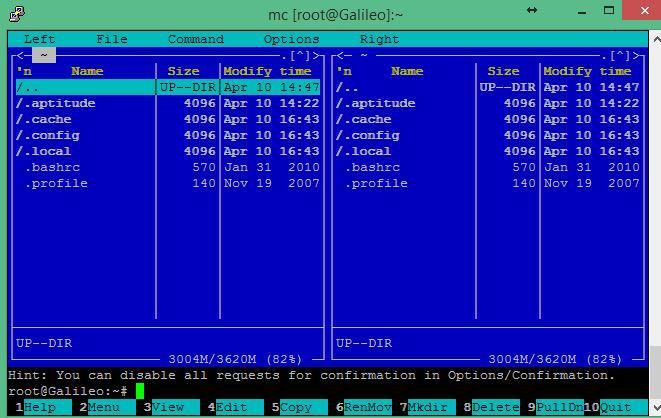Image resolution: width=661 pixels, height=418 pixels.
Task: Click .profile date Nov 19 2007 left panel
Action: [271, 183]
